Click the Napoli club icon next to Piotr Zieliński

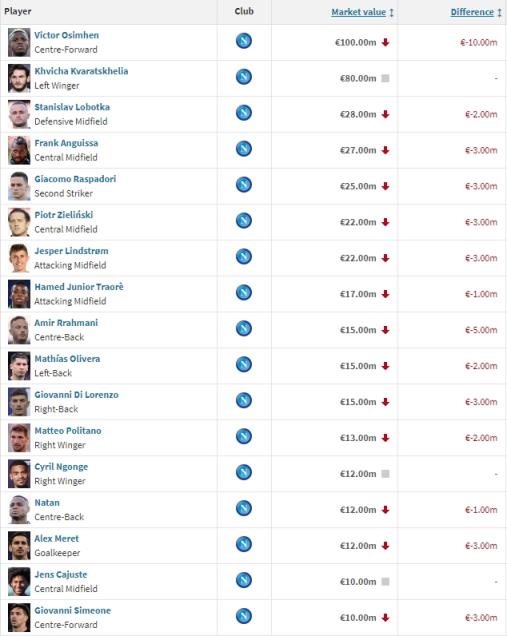click(244, 221)
